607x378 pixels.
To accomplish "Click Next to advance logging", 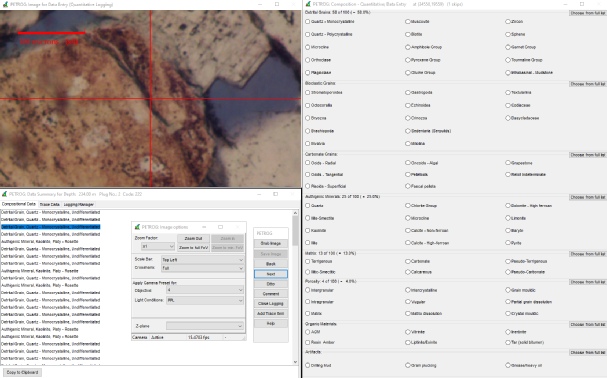I will pyautogui.click(x=271, y=274).
